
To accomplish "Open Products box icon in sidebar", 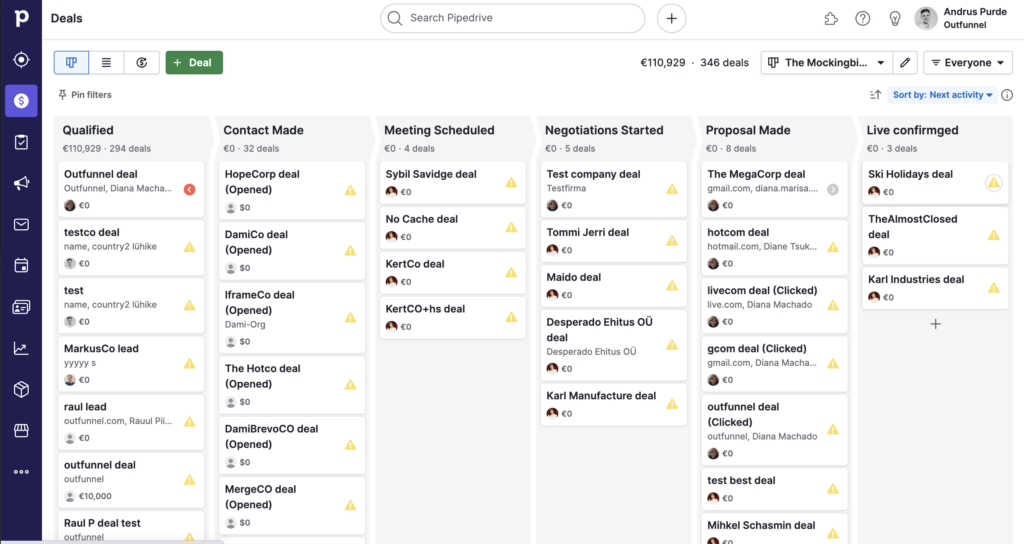I will pos(21,389).
